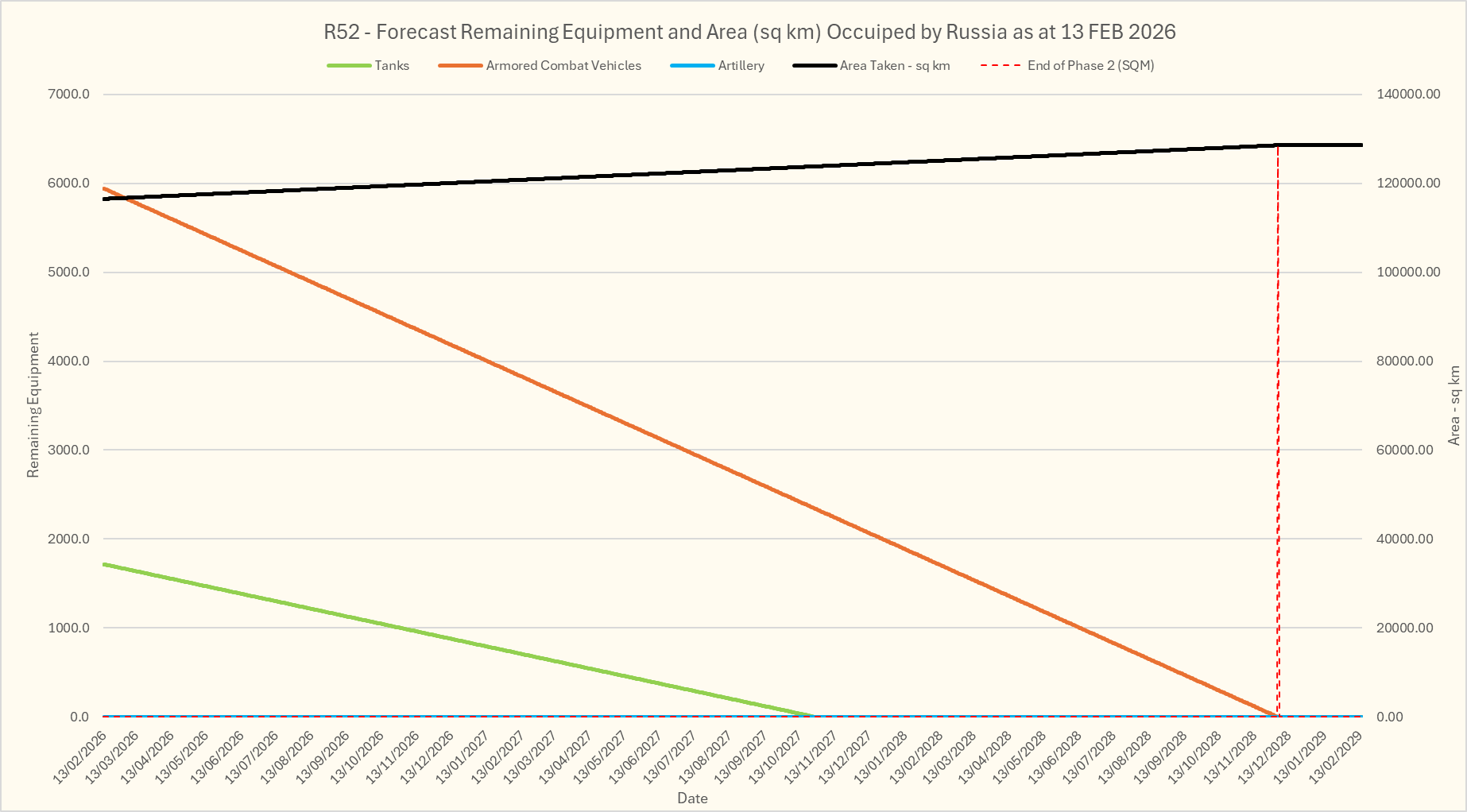Screen dimensions: 1467x812
Task: Select the red dashed vertical phase line
Action: click(x=1278, y=429)
